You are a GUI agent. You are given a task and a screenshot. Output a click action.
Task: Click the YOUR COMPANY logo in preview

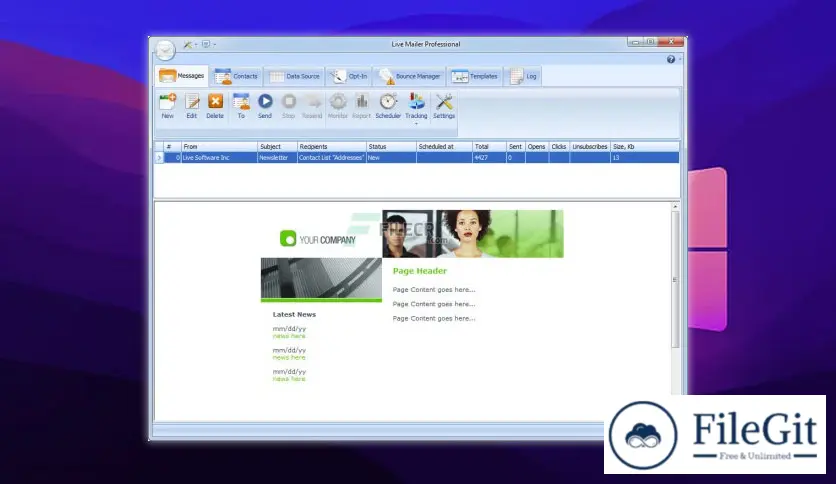point(318,239)
